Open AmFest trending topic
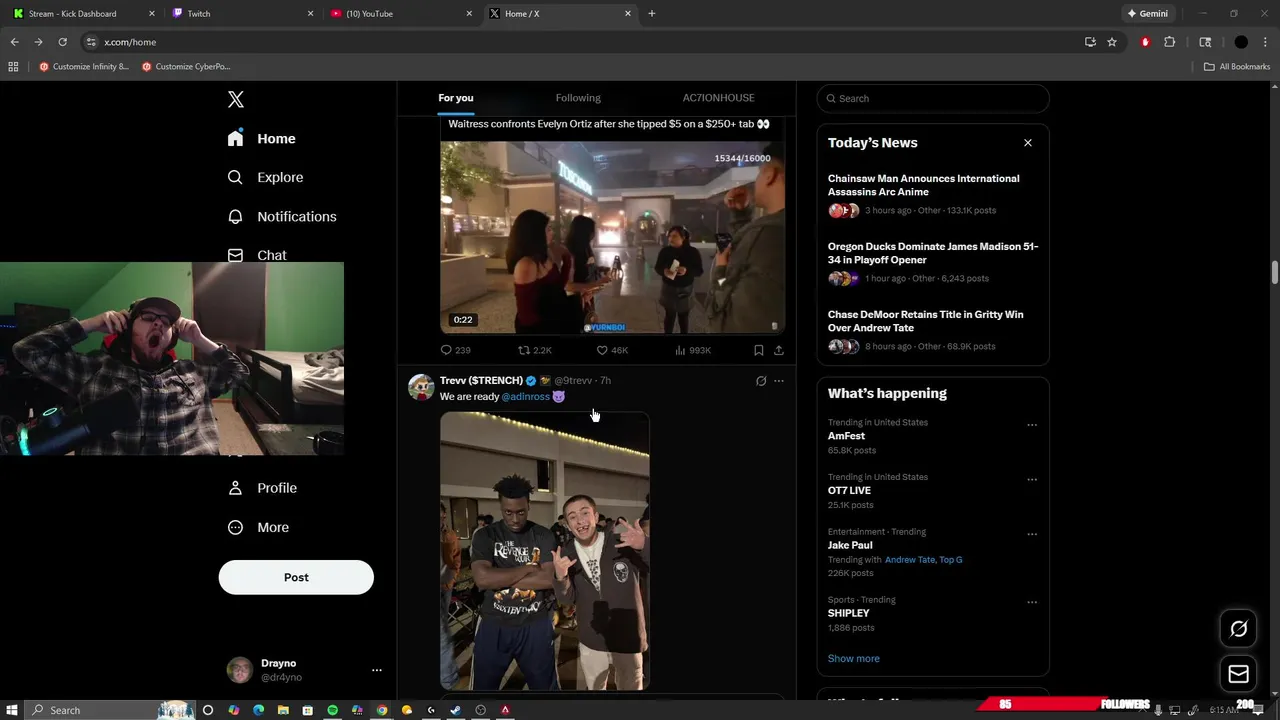 click(846, 436)
